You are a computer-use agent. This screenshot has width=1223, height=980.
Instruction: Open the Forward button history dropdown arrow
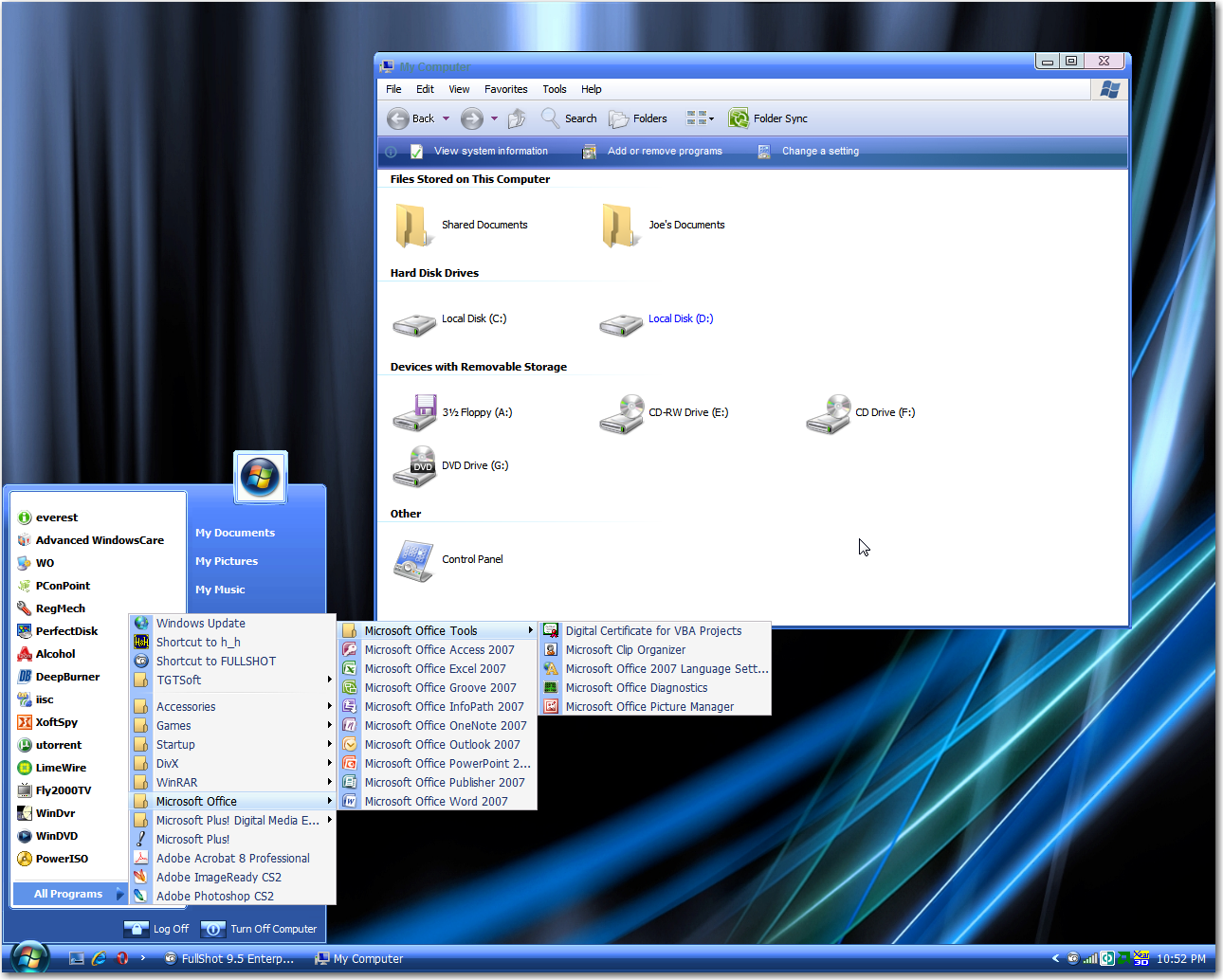click(x=494, y=118)
